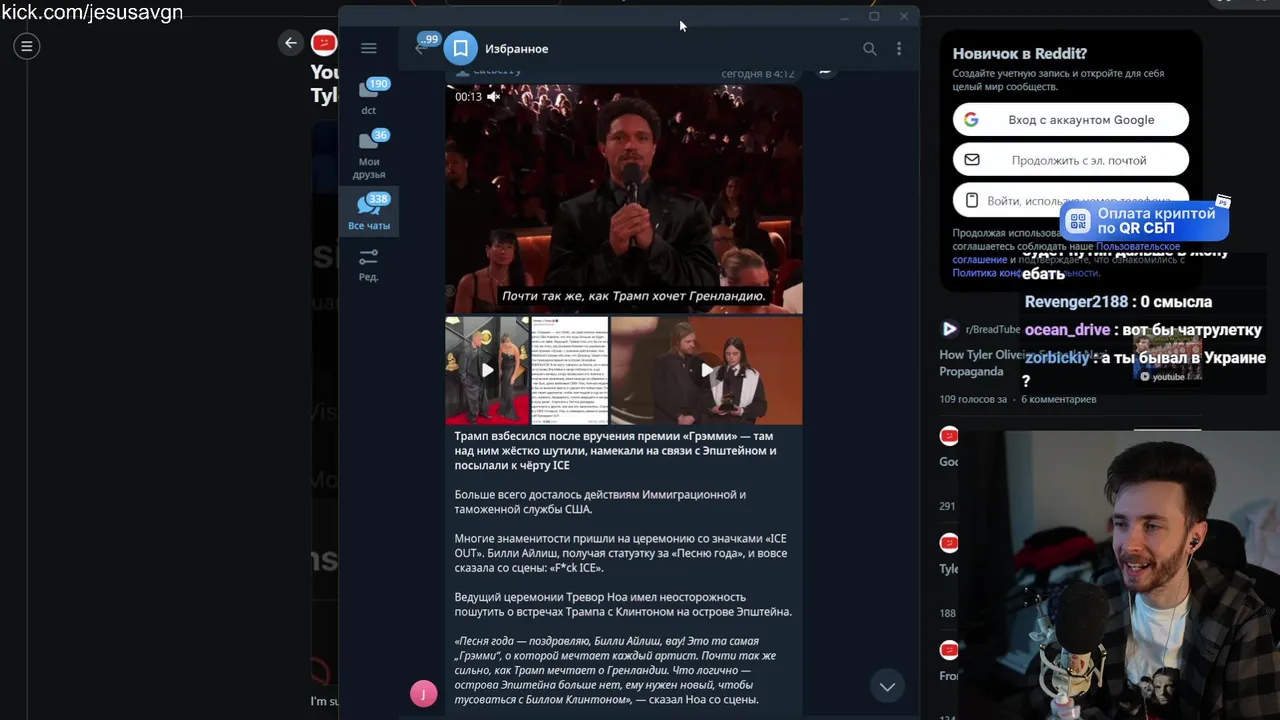Click the Избранное chat title

516,49
